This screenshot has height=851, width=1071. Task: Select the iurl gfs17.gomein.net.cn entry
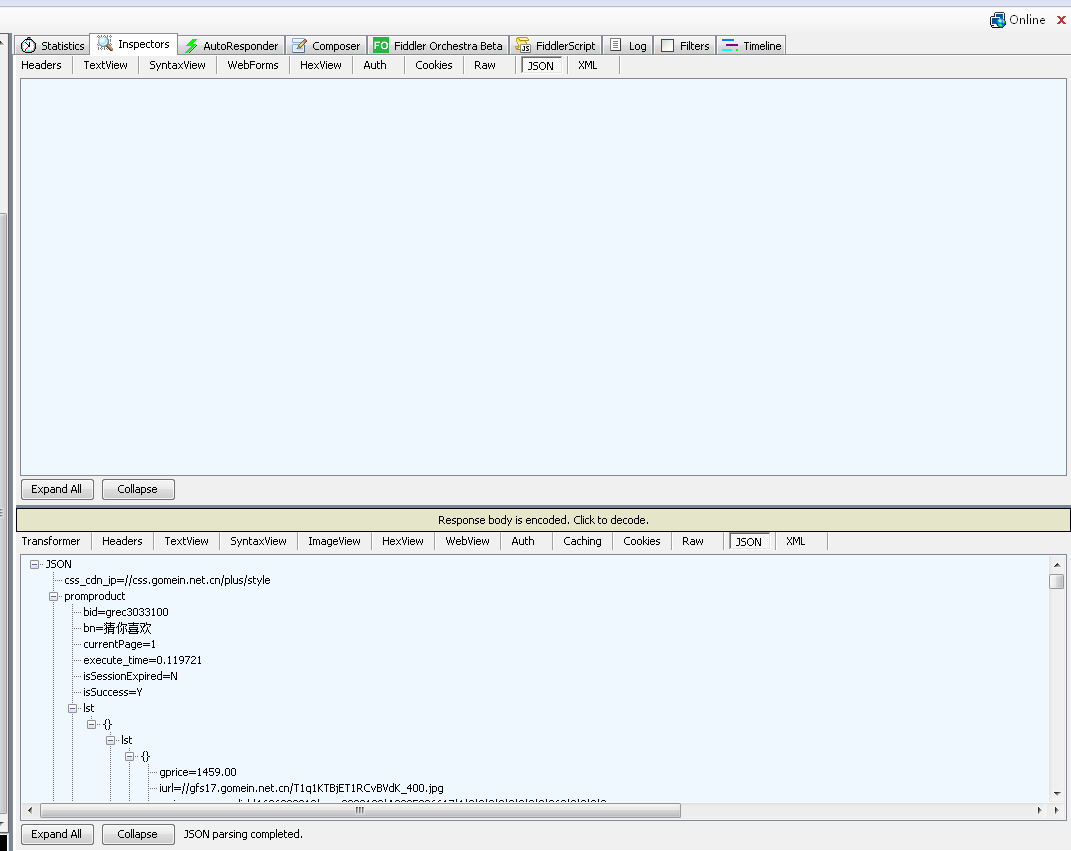coord(301,788)
